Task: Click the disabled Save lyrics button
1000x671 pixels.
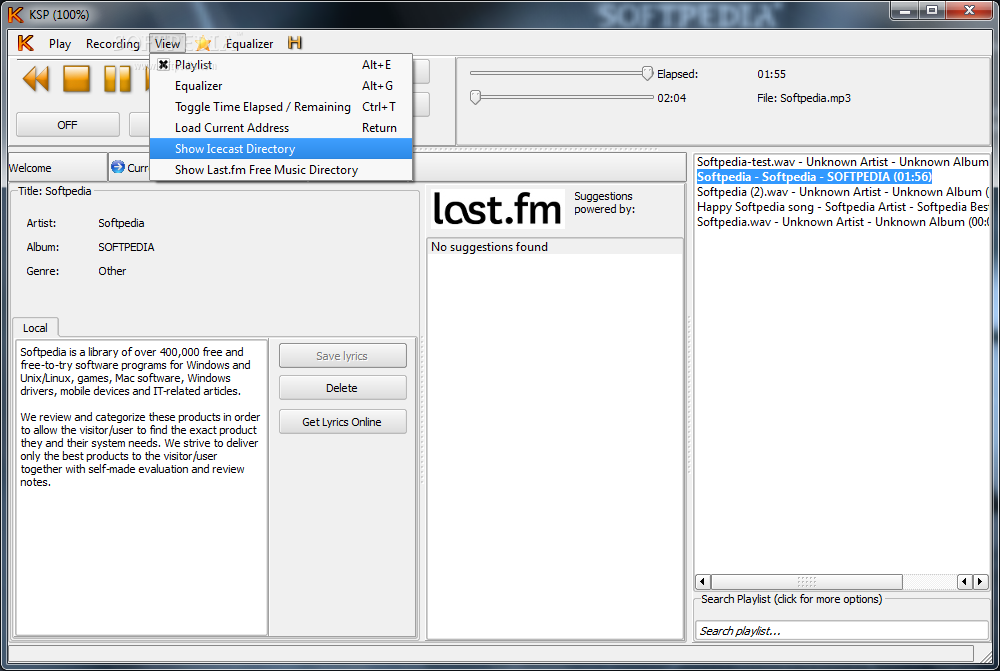Action: [342, 356]
